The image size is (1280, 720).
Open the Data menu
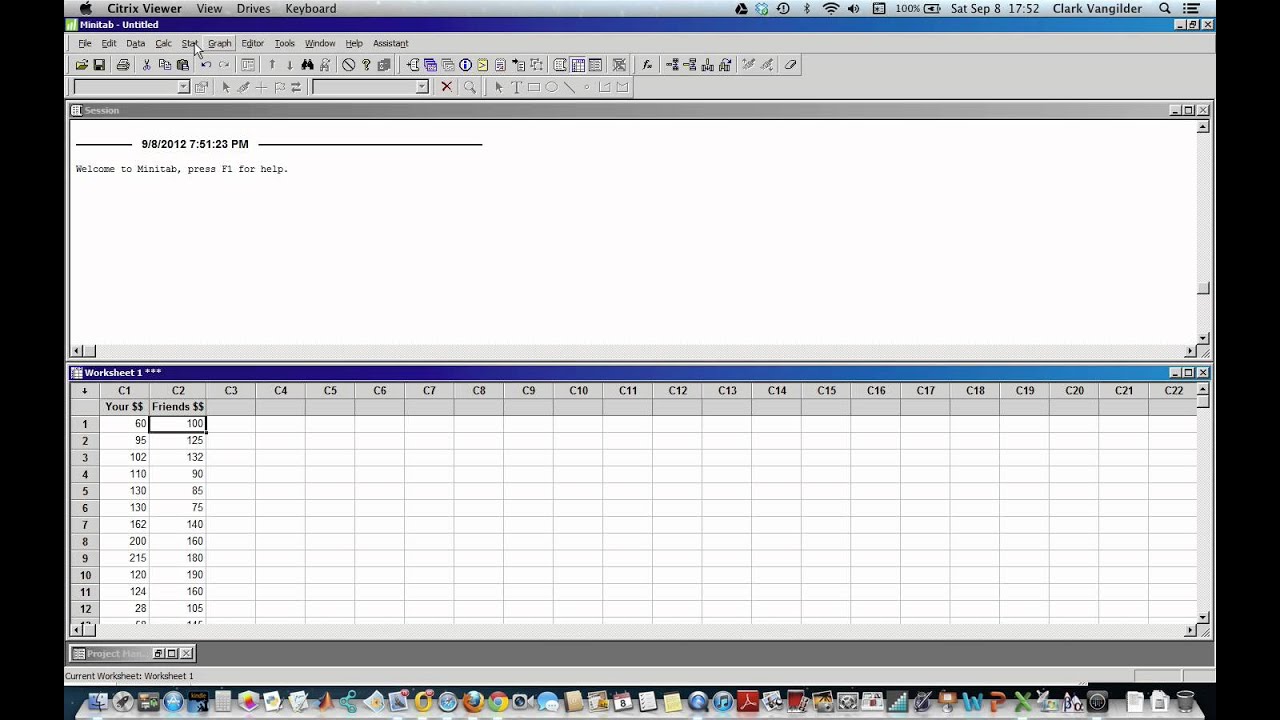pos(135,43)
